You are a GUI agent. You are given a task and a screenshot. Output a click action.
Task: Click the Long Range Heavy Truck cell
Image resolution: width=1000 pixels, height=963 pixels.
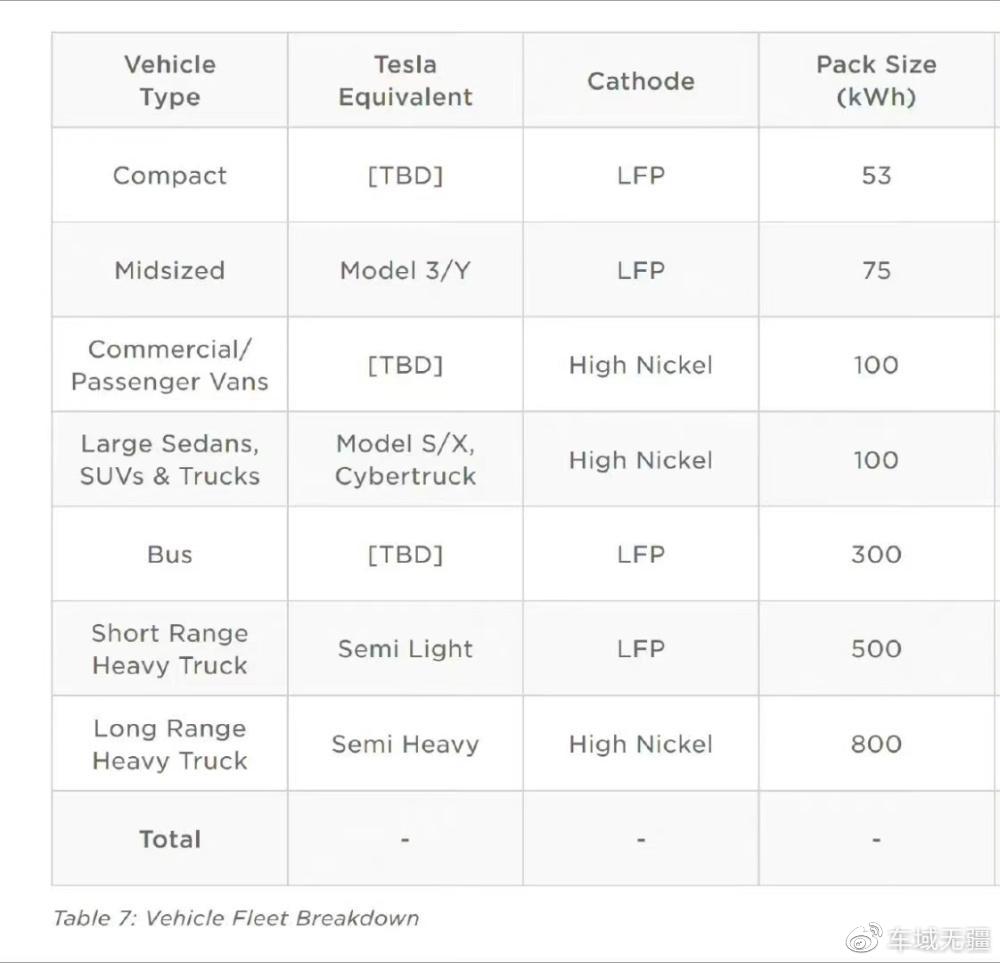170,744
